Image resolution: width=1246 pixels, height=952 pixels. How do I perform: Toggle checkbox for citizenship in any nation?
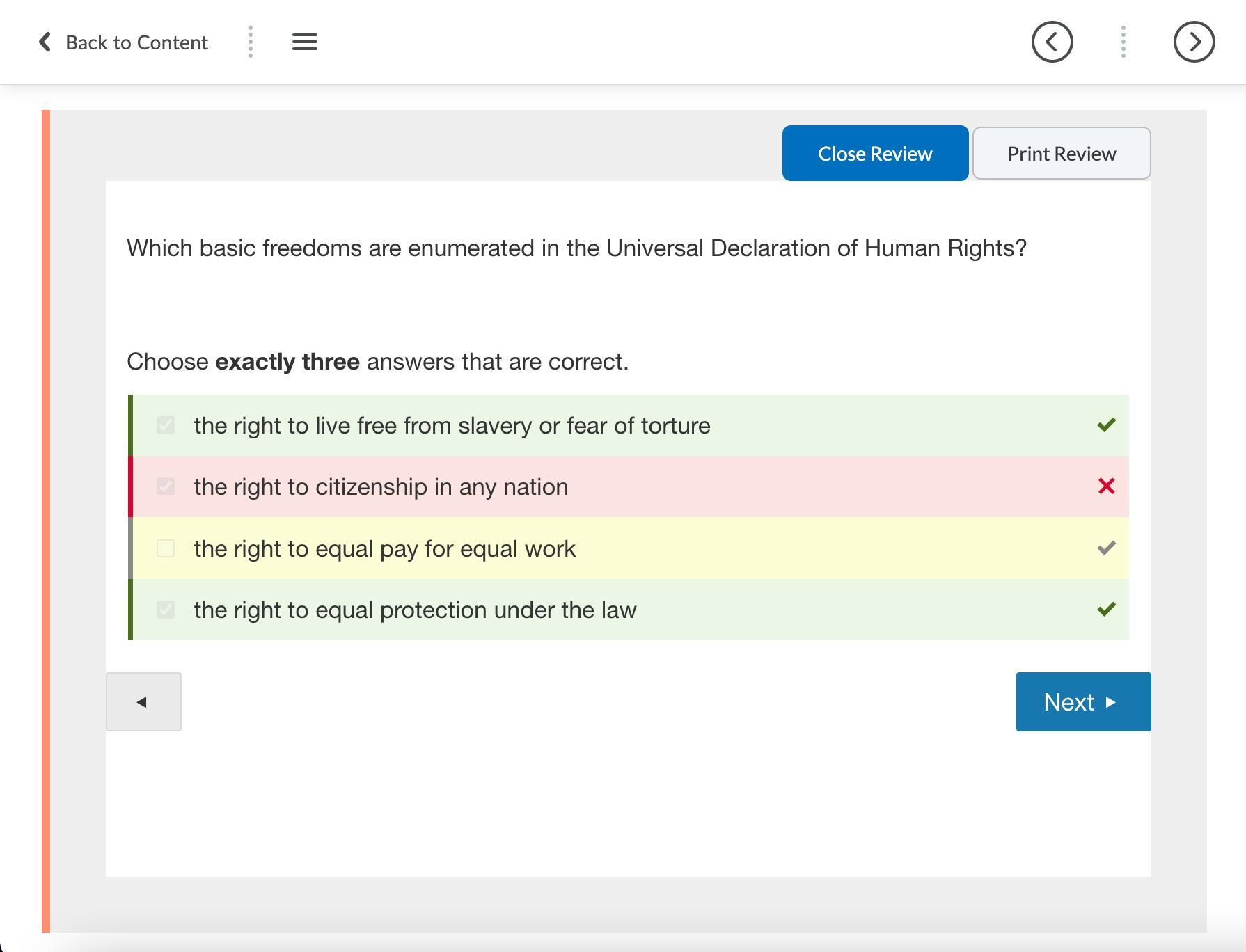pos(166,486)
